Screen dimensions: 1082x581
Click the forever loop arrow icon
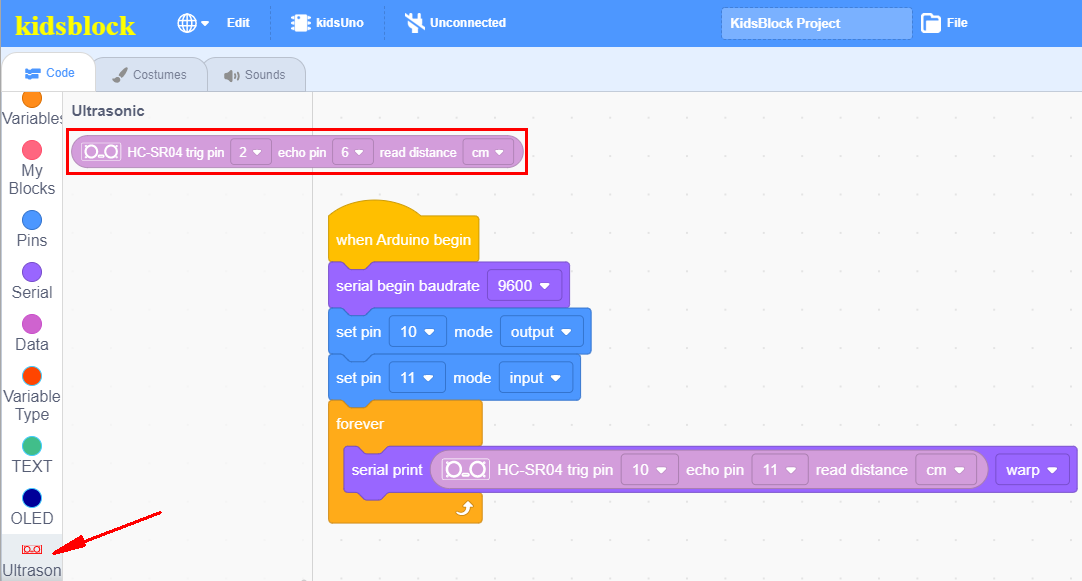pyautogui.click(x=464, y=509)
